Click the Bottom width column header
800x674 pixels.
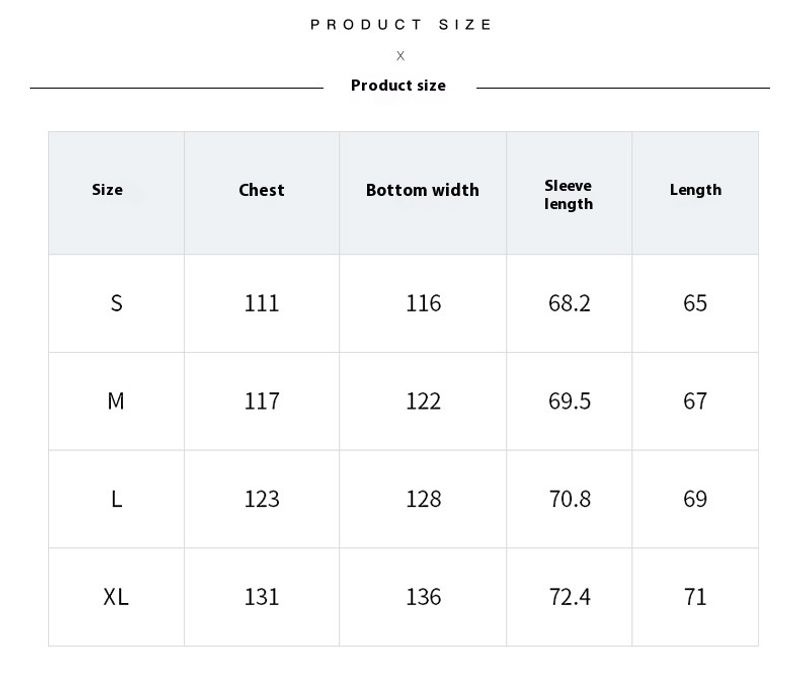[x=422, y=190]
